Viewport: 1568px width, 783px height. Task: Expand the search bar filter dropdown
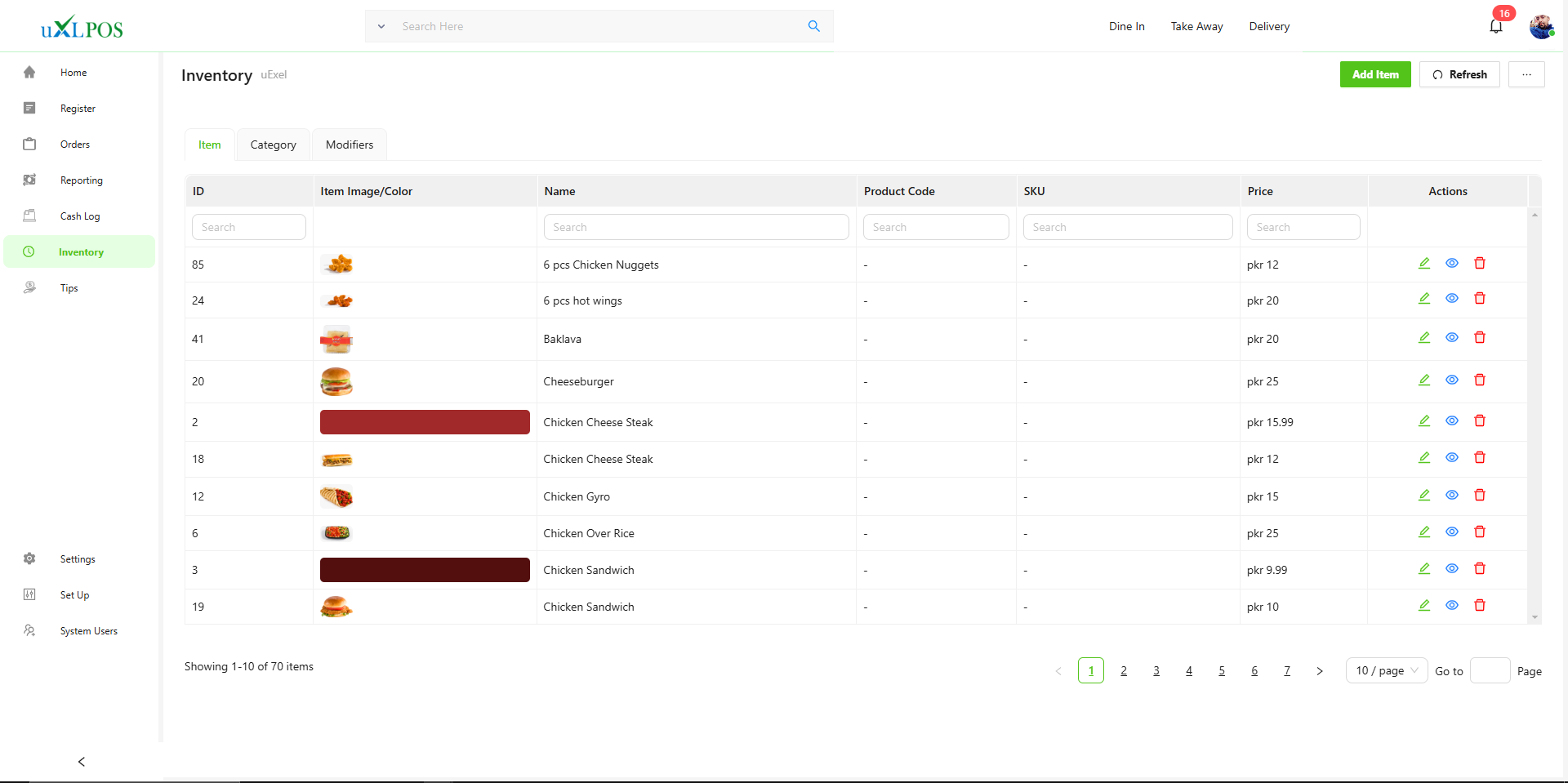coord(381,26)
